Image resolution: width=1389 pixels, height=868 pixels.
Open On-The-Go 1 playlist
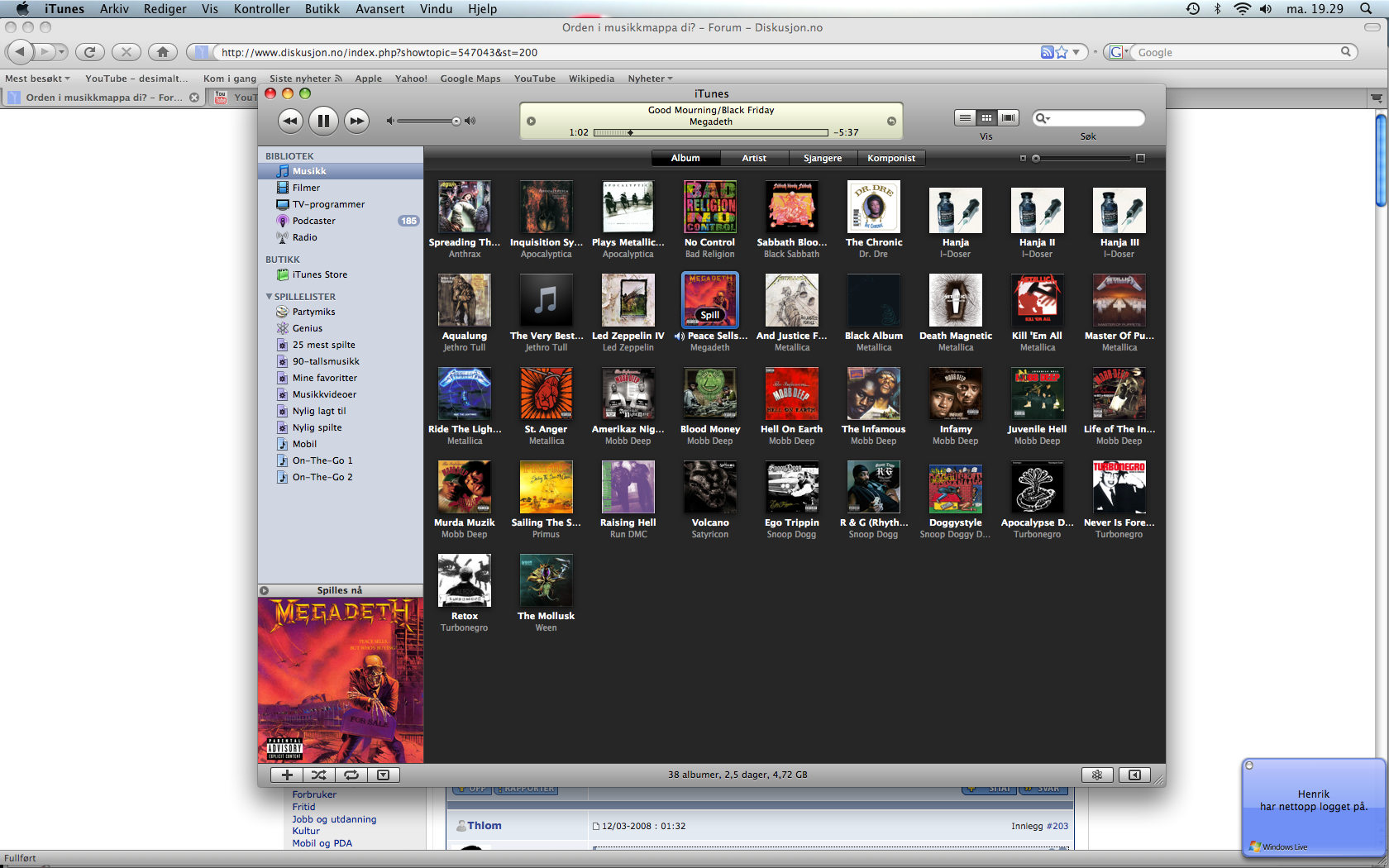[x=341, y=460]
